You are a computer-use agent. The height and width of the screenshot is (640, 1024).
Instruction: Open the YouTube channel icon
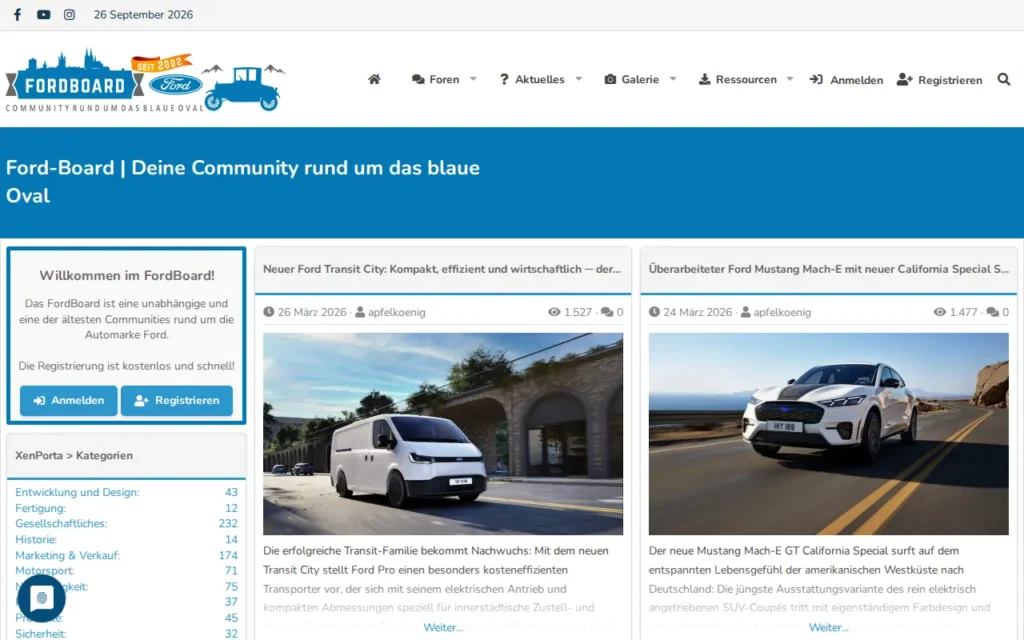click(43, 14)
